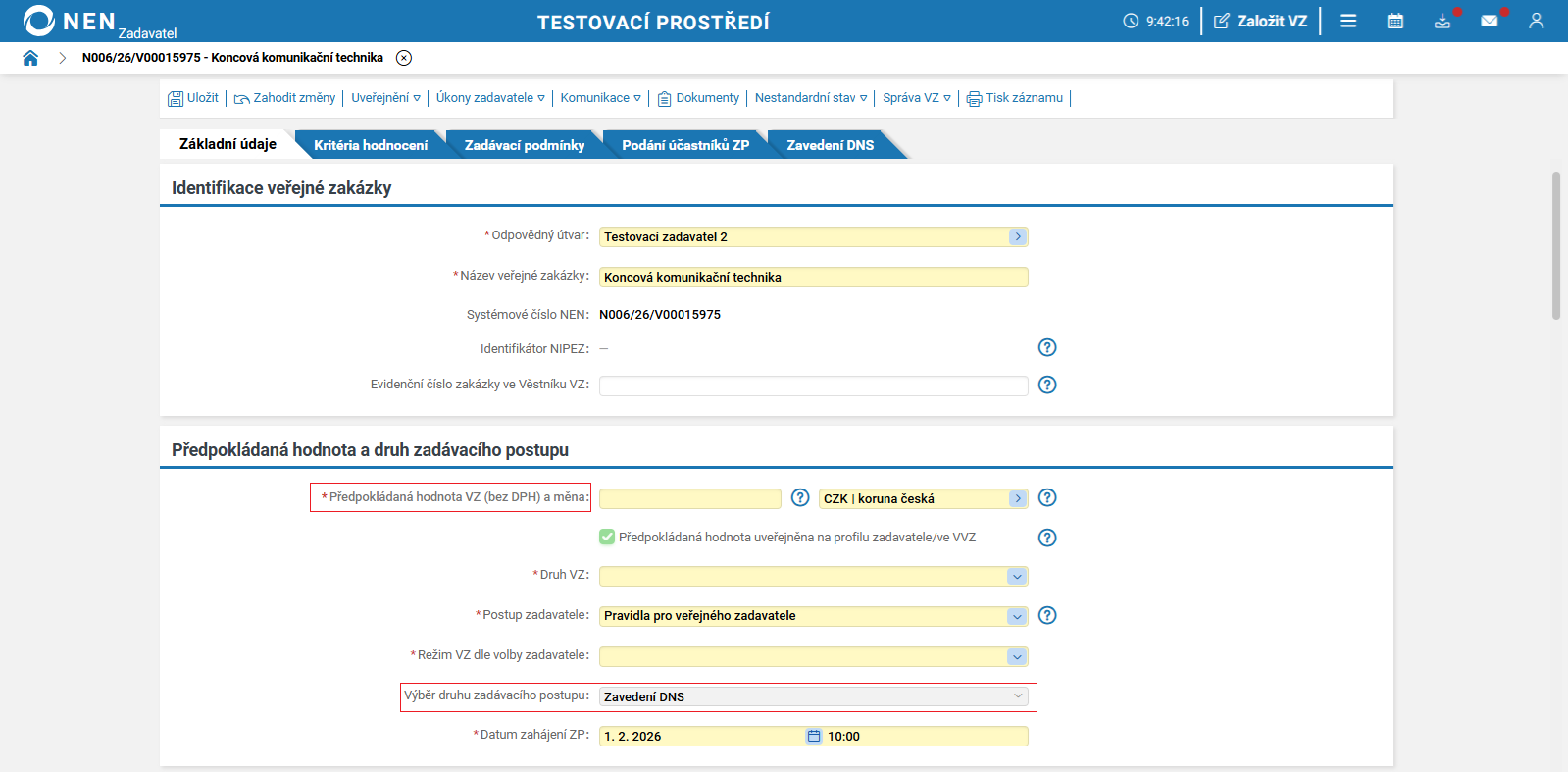Open the Zavedení DNS tab
This screenshot has height=772, width=1568.
831,145
